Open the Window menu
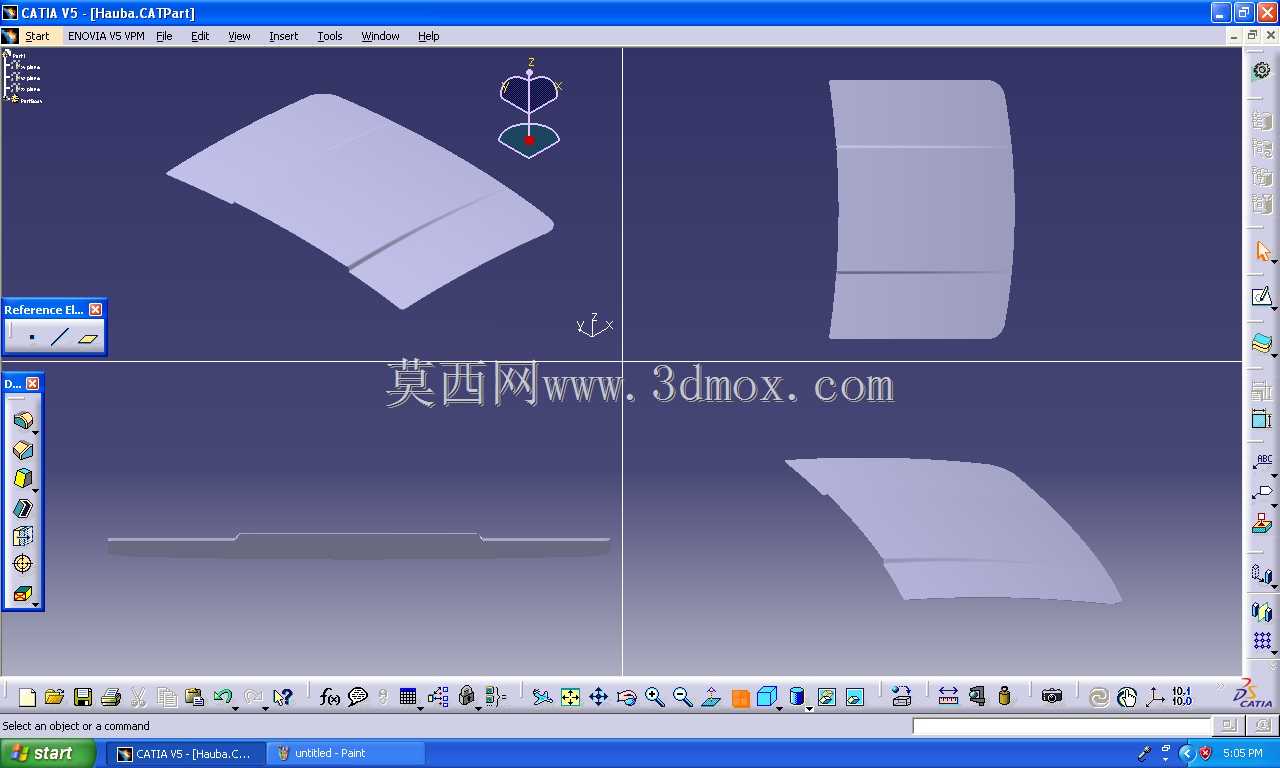Screen dimensions: 1280x768 380,36
